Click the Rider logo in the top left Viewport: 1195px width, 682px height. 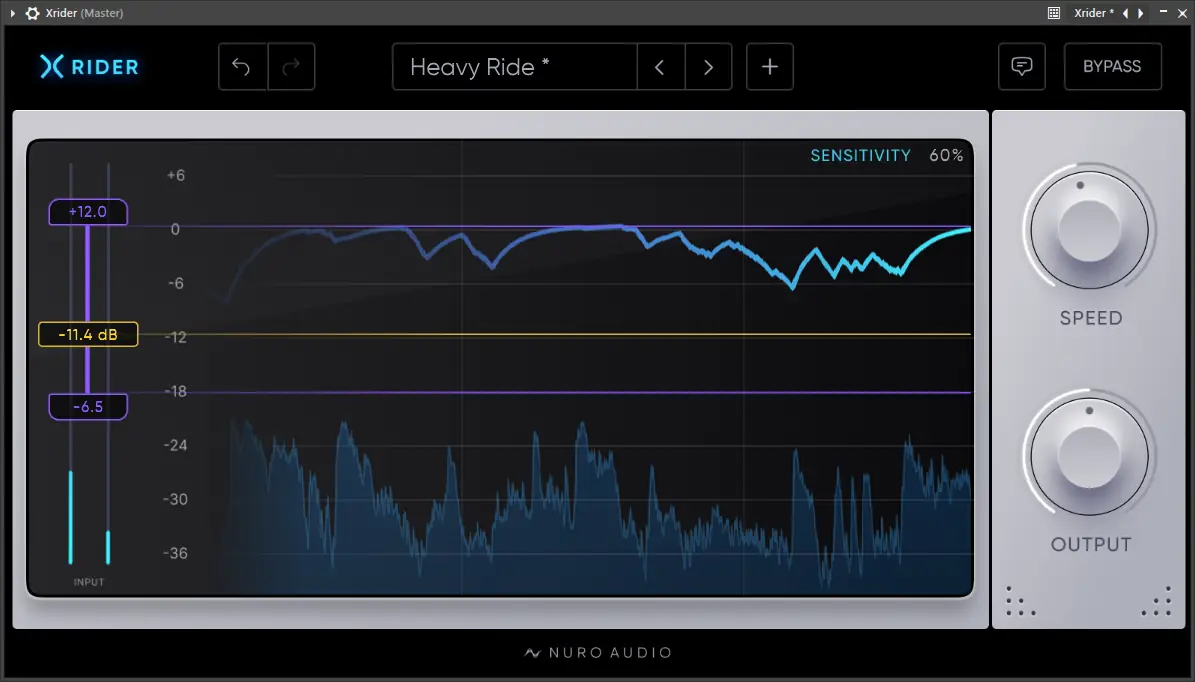coord(88,67)
